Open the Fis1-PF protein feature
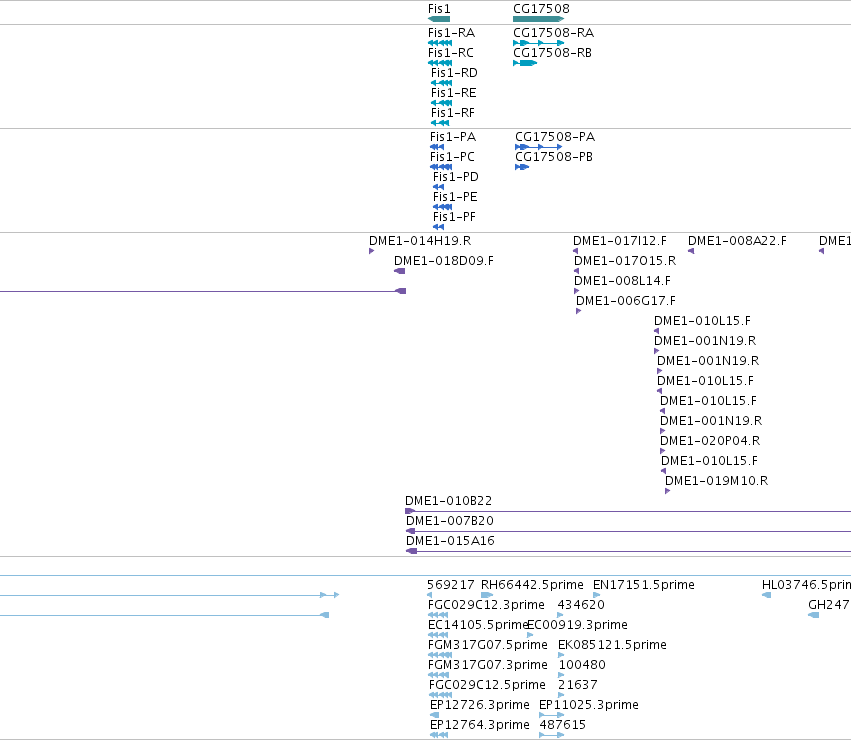Viewport: 851px width, 740px height. 439,227
